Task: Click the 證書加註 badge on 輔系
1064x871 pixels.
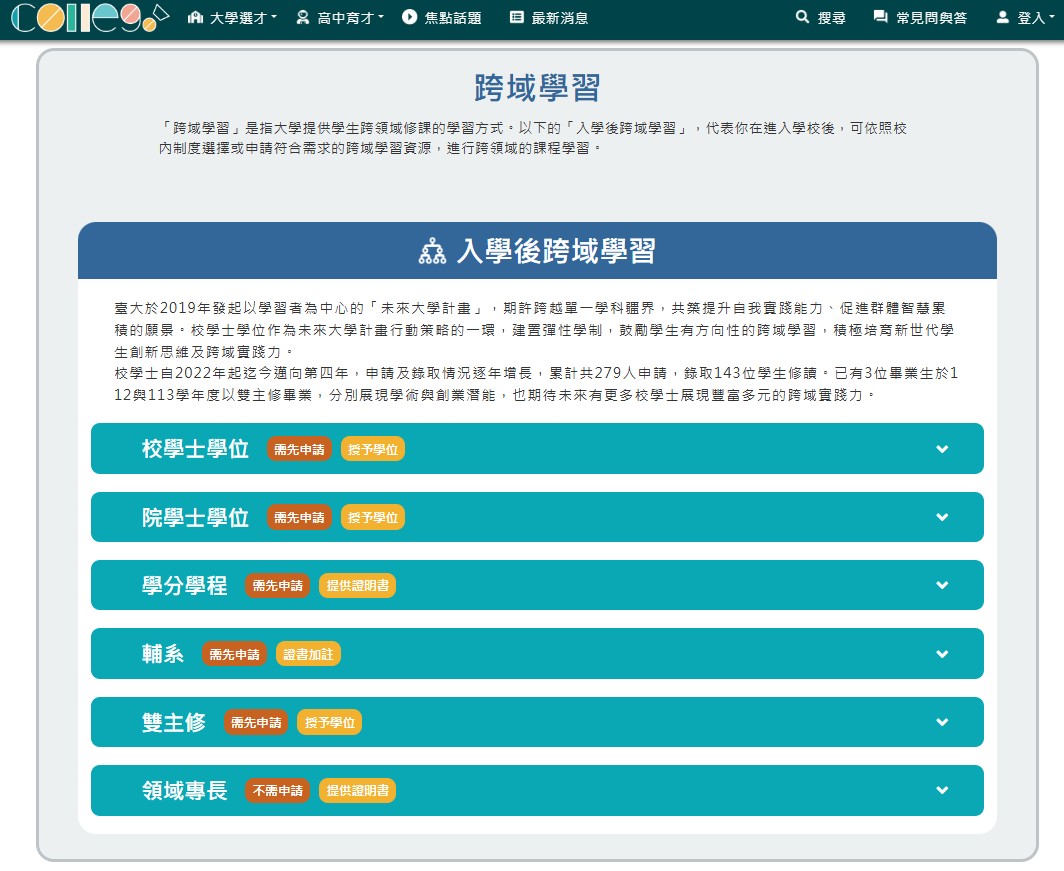Action: [309, 654]
